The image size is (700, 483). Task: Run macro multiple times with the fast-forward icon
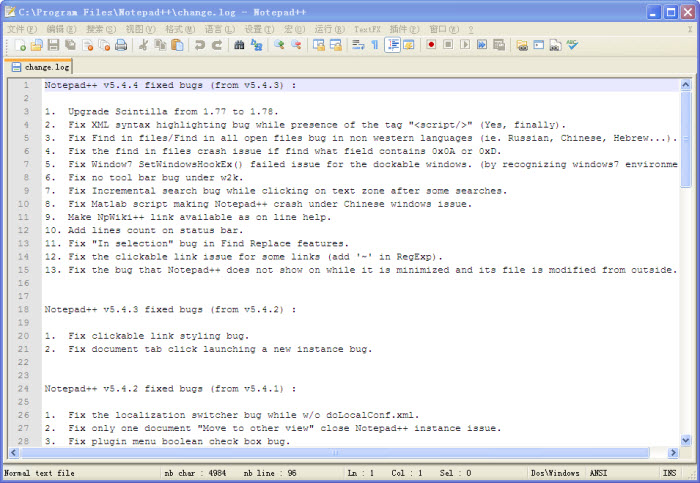click(482, 45)
